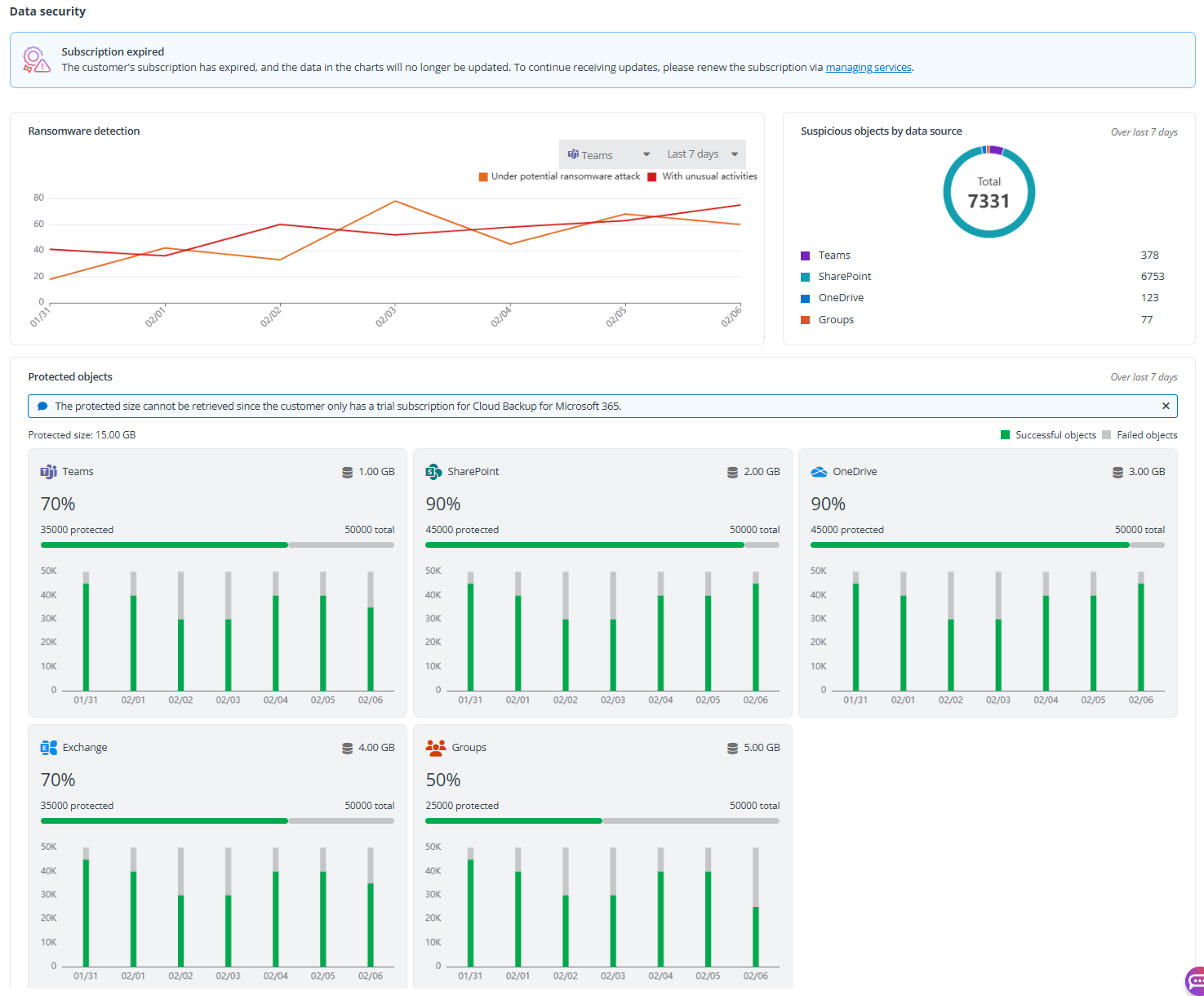Screen dimensions: 1204x996
Task: Click the Groups orange color swatch
Action: tap(805, 320)
